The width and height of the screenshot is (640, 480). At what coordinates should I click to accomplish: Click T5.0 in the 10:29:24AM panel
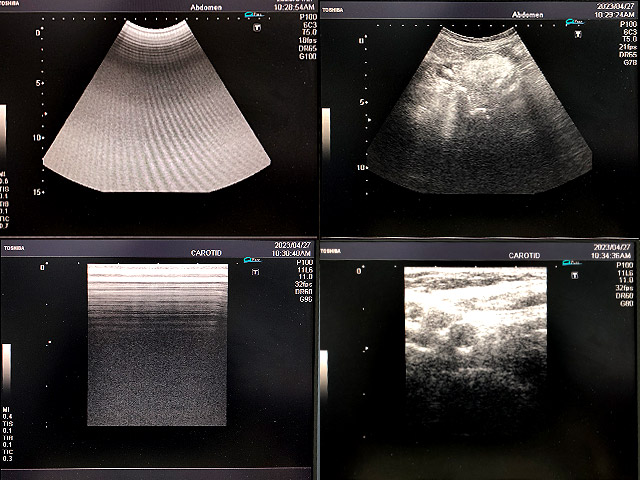[629, 39]
